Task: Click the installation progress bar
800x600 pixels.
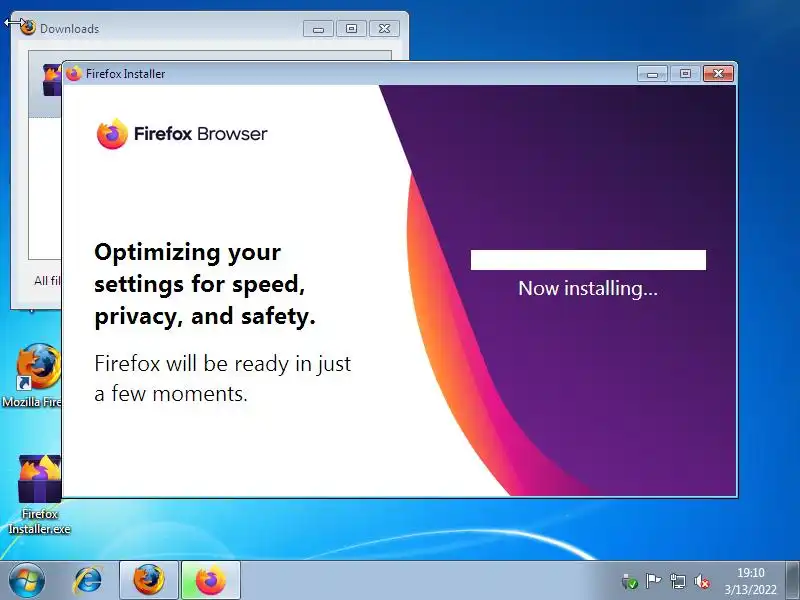Action: tap(588, 260)
